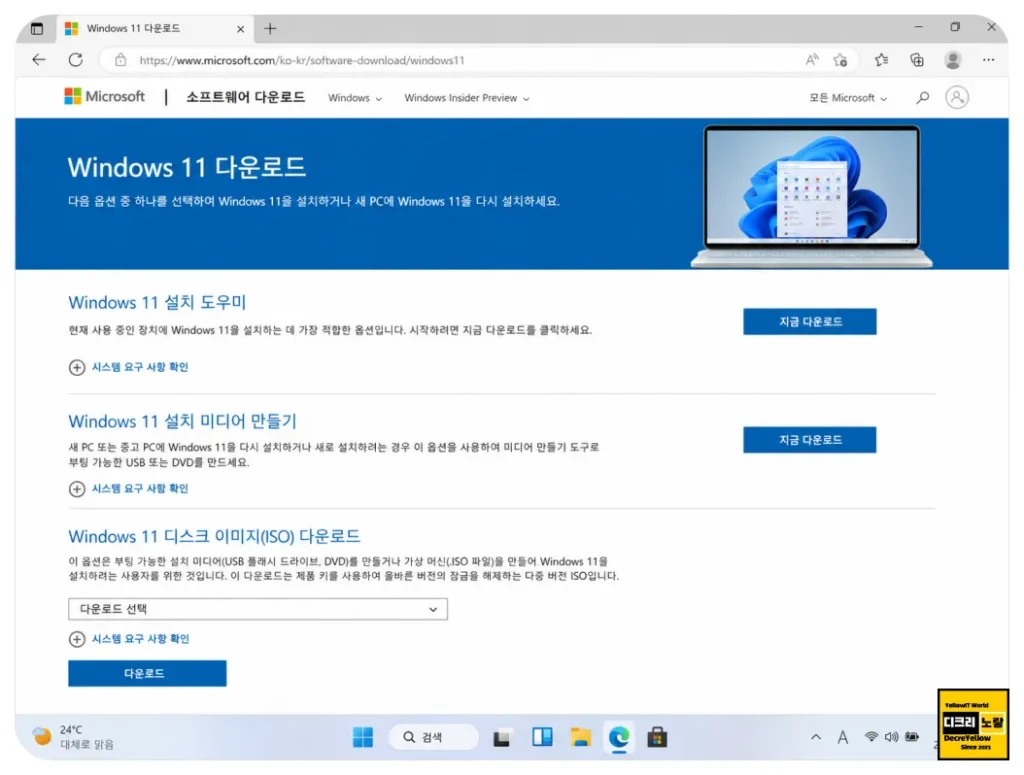Close the Windows 11 다운로드 tab

tap(240, 29)
